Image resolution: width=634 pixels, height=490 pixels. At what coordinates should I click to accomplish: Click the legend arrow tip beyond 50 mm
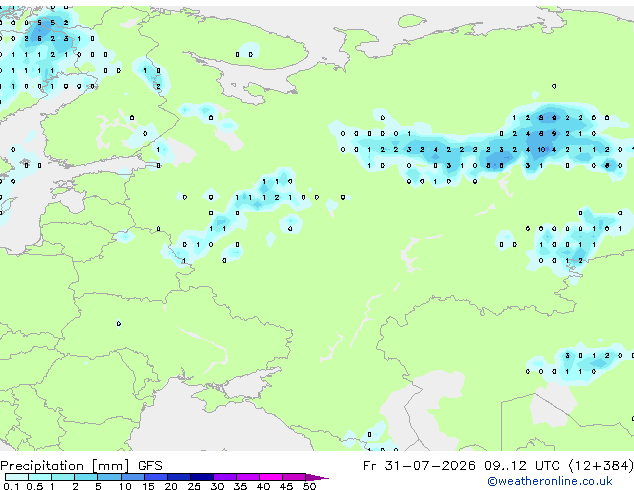tap(317, 478)
